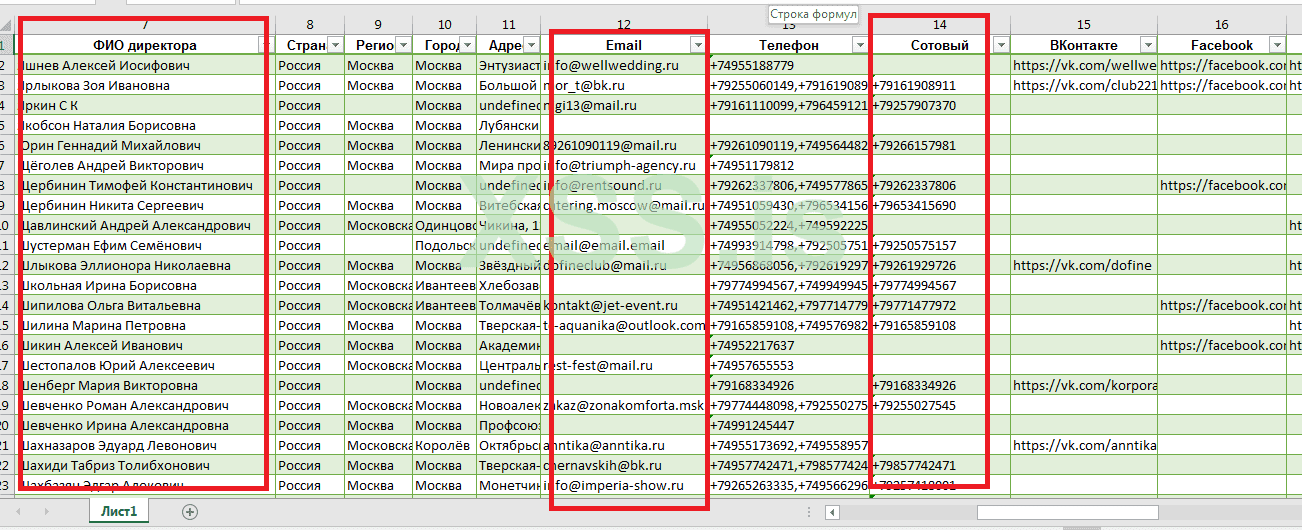
Task: Select the Email header cell
Action: 624,45
